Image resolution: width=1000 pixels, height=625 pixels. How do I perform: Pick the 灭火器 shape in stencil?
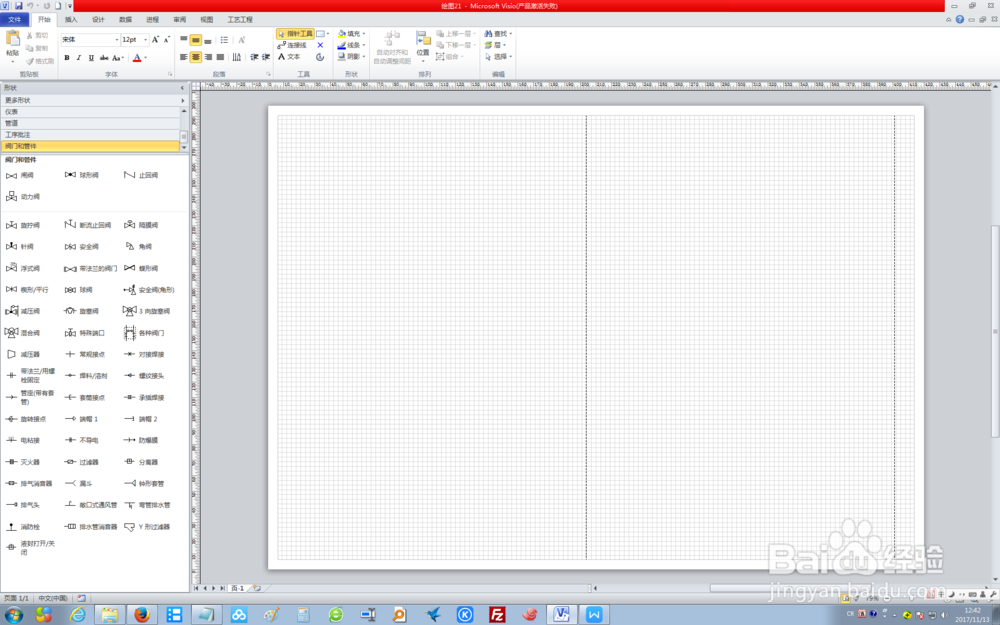coord(23,462)
